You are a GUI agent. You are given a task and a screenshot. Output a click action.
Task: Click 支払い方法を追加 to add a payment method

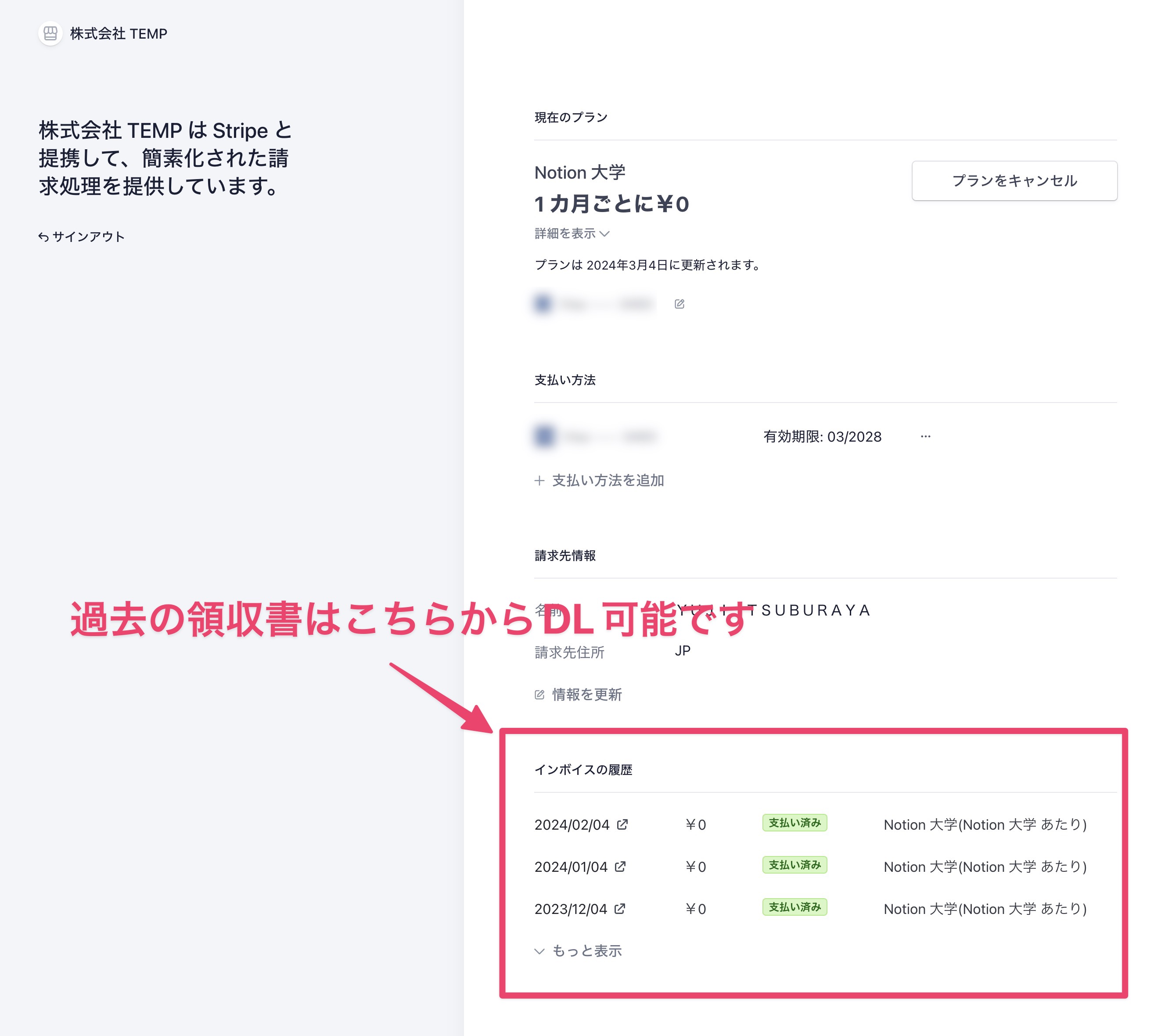click(599, 480)
